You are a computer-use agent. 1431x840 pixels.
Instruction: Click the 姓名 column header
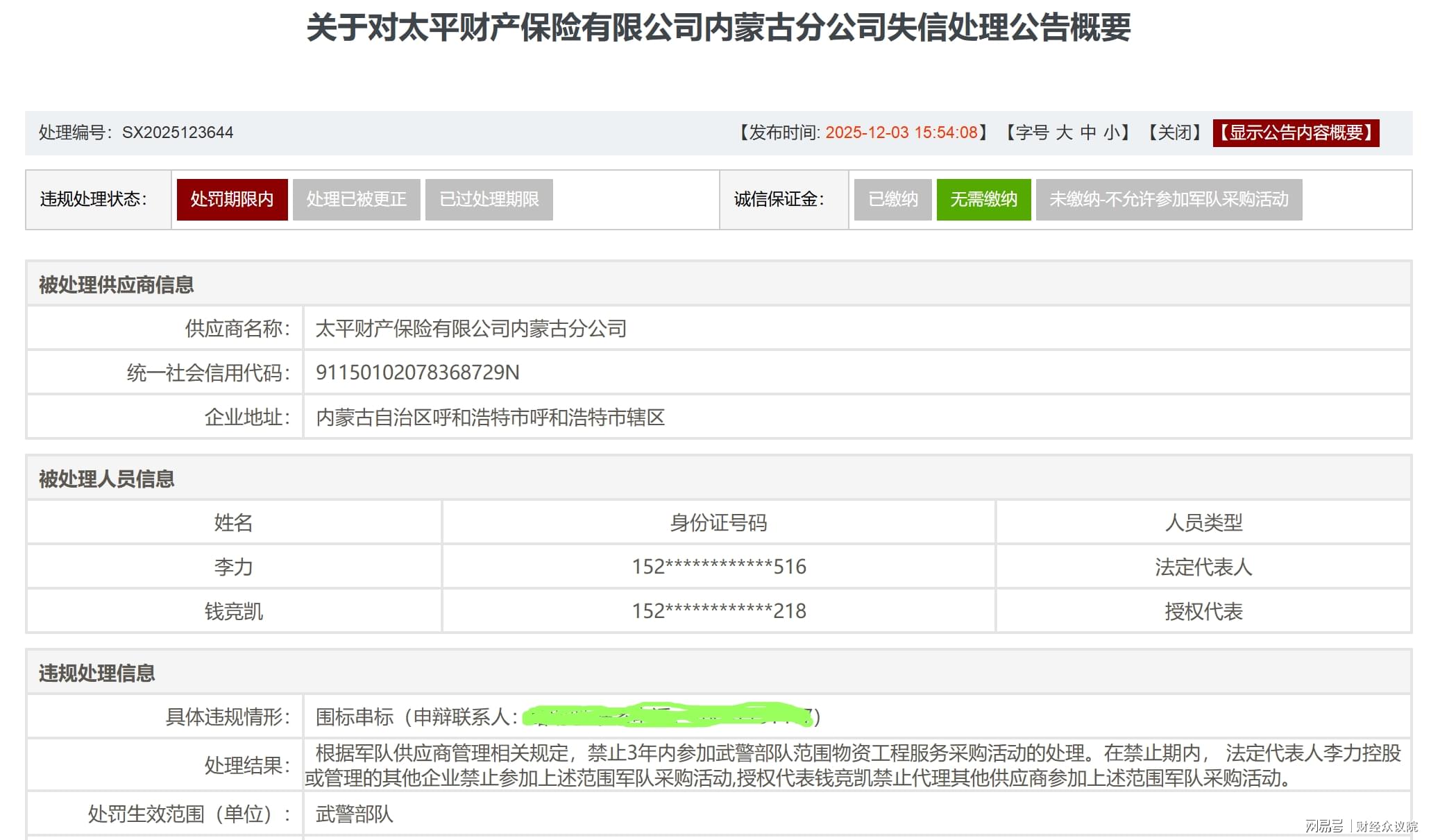(x=233, y=522)
